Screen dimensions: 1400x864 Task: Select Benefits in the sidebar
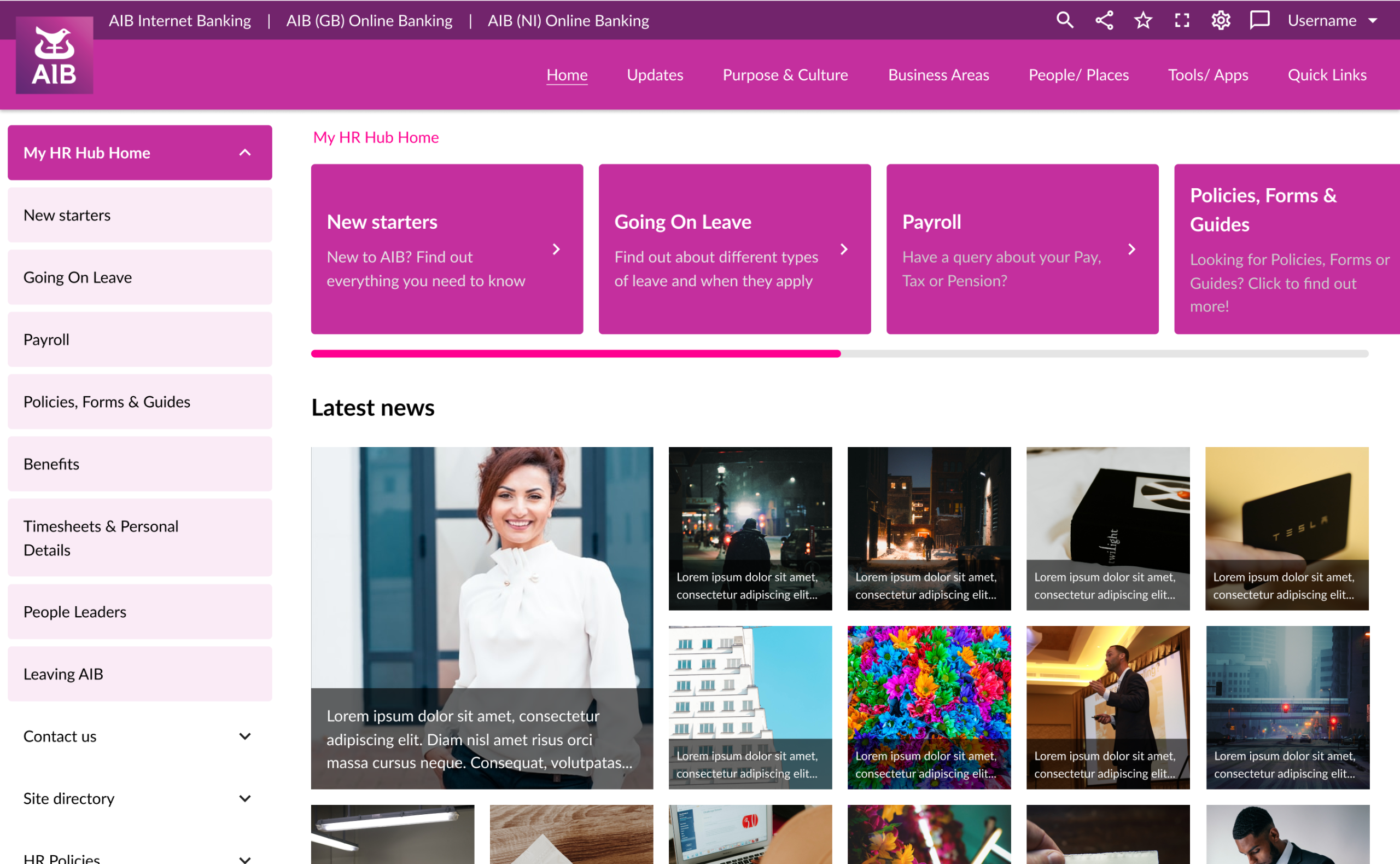(51, 464)
